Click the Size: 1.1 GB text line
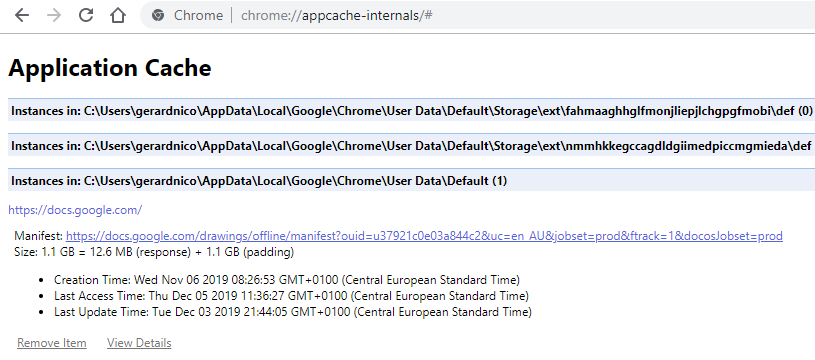 [154, 253]
